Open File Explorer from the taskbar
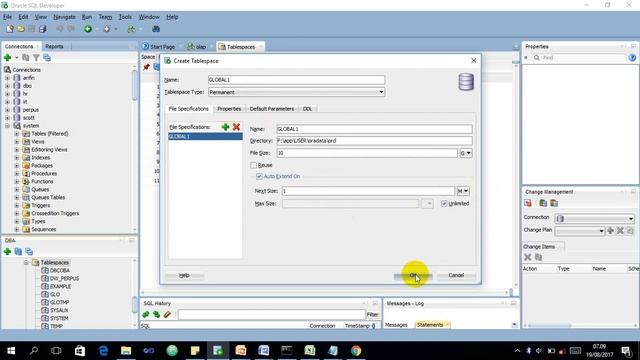This screenshot has height=360, width=640. (126, 351)
